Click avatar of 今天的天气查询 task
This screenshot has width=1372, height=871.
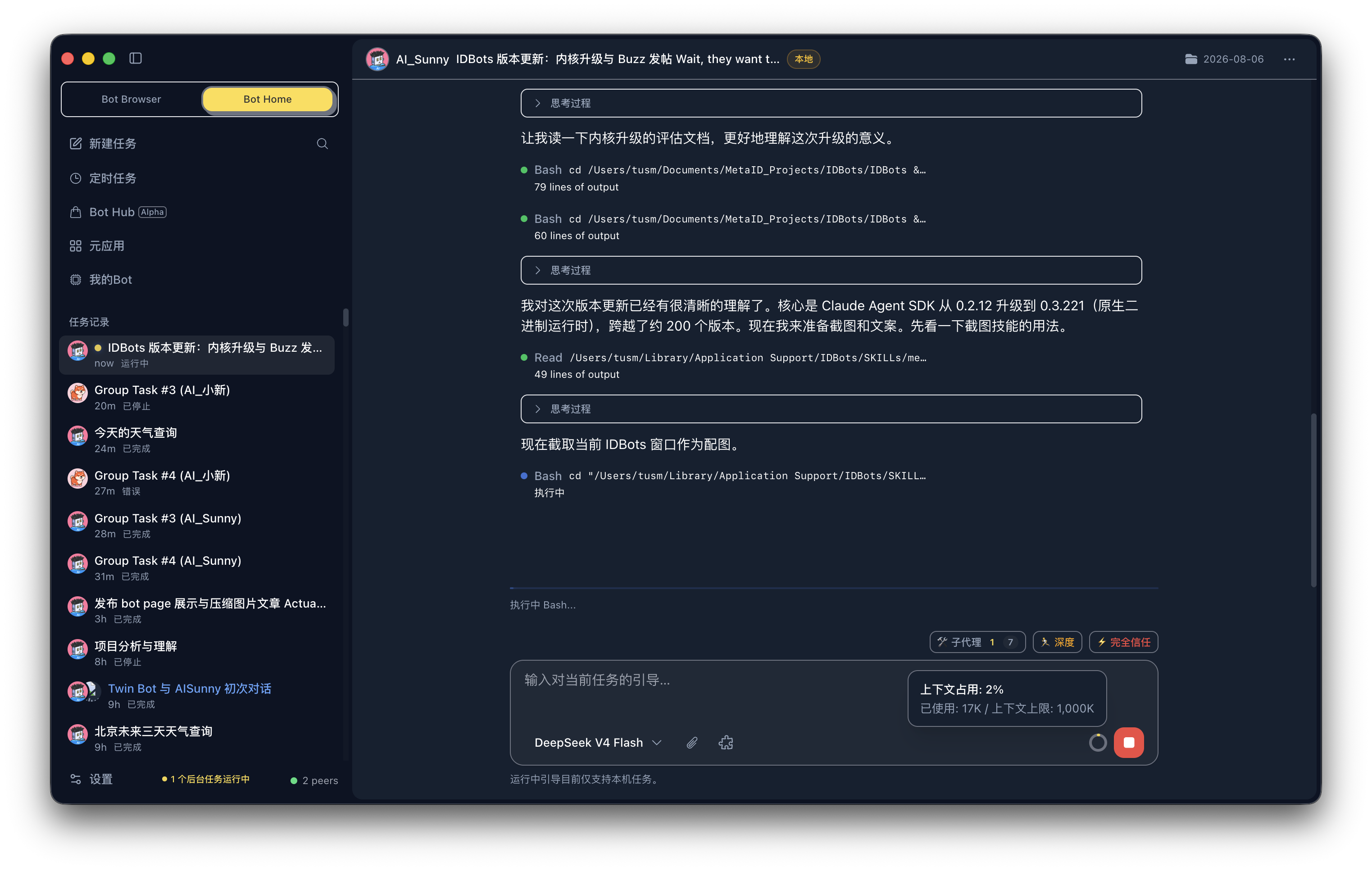tap(77, 436)
